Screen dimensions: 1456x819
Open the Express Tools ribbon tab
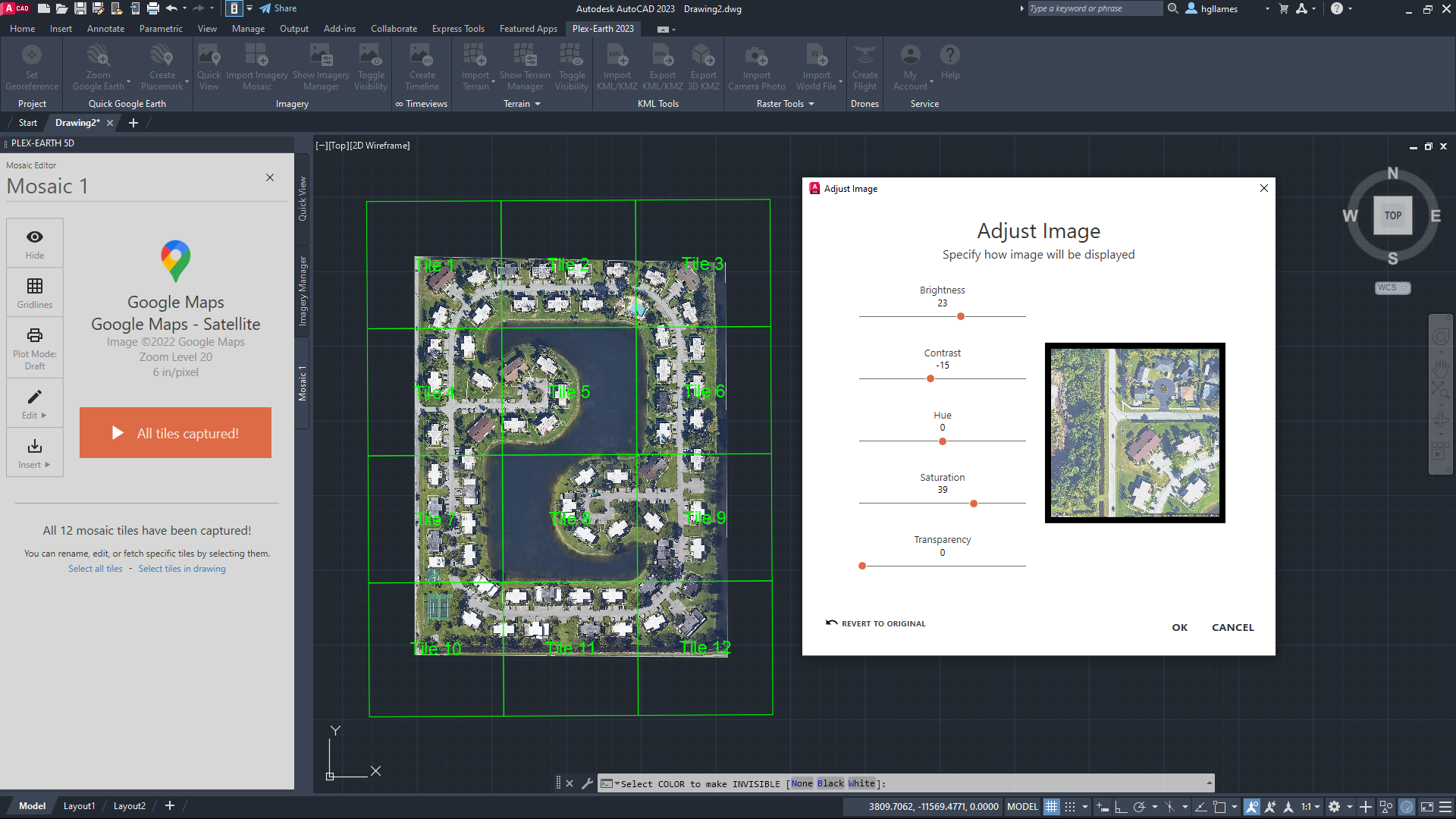(458, 29)
